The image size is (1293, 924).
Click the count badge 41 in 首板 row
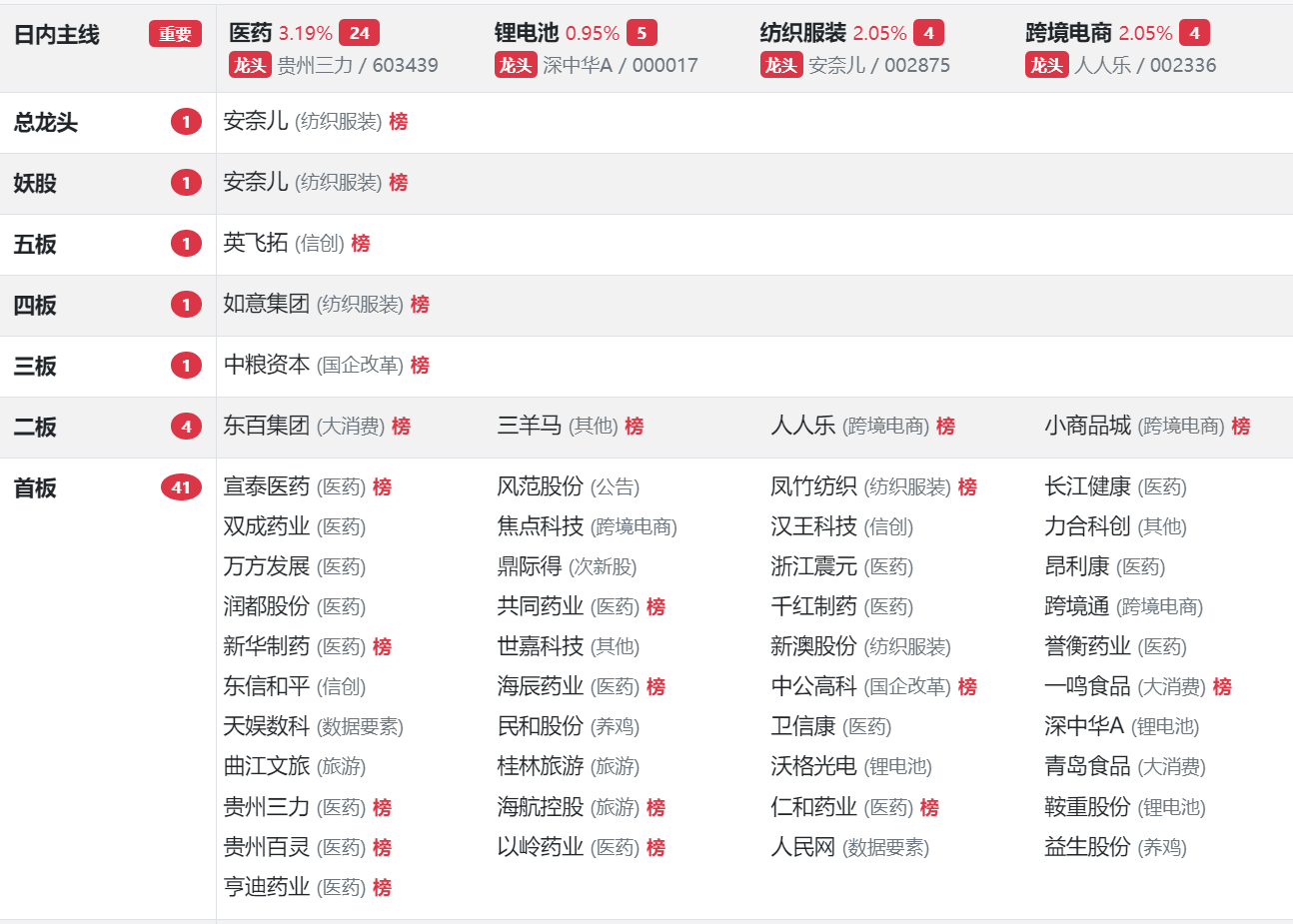pyautogui.click(x=181, y=487)
